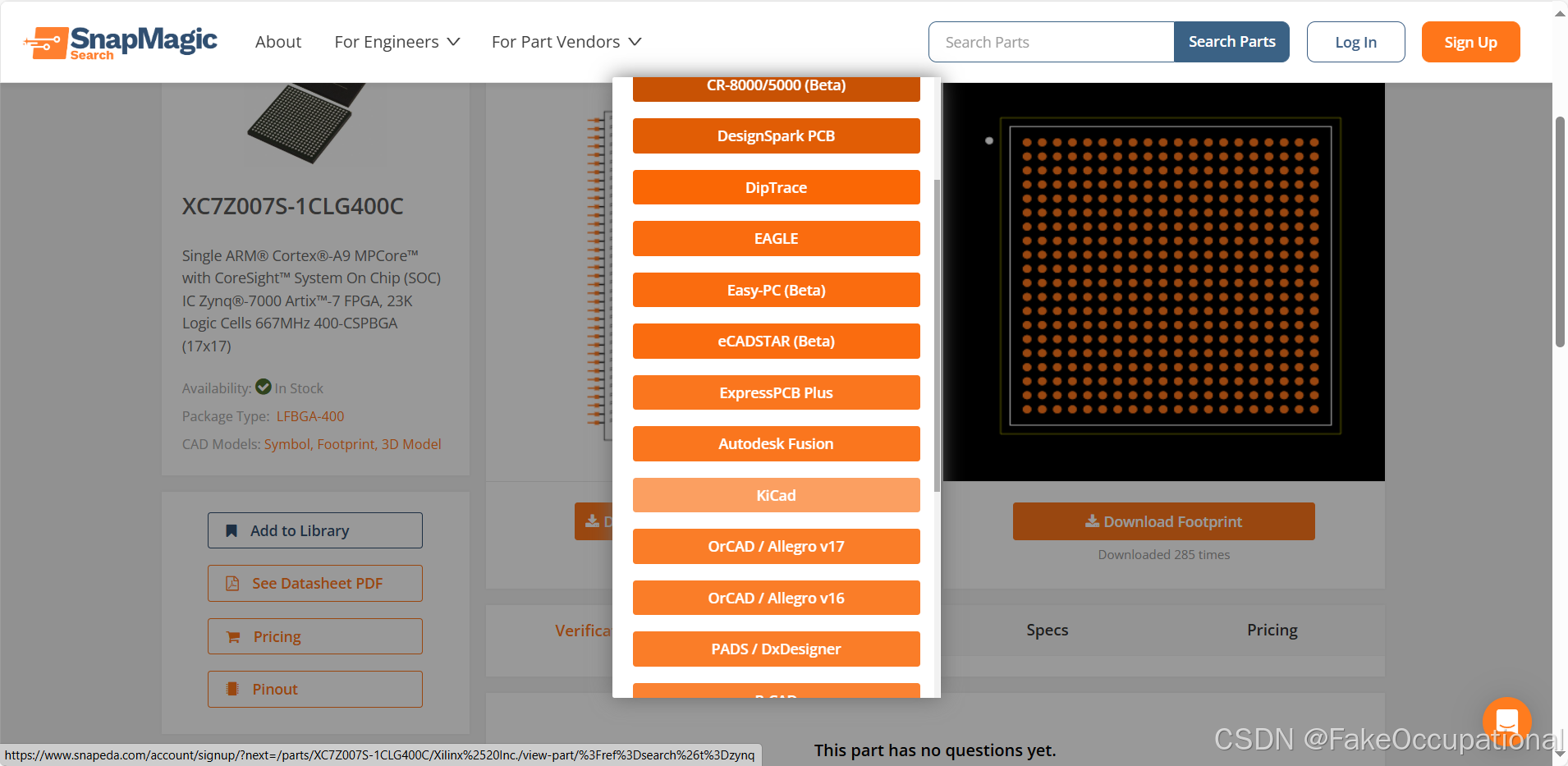Viewport: 1568px width, 766px height.
Task: Expand the For Engineers dropdown
Action: (x=397, y=42)
